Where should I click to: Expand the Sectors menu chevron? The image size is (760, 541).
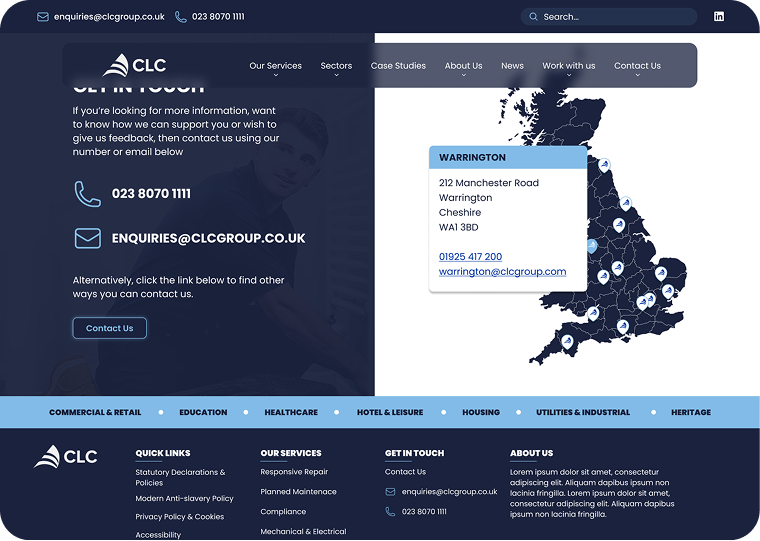[336, 75]
